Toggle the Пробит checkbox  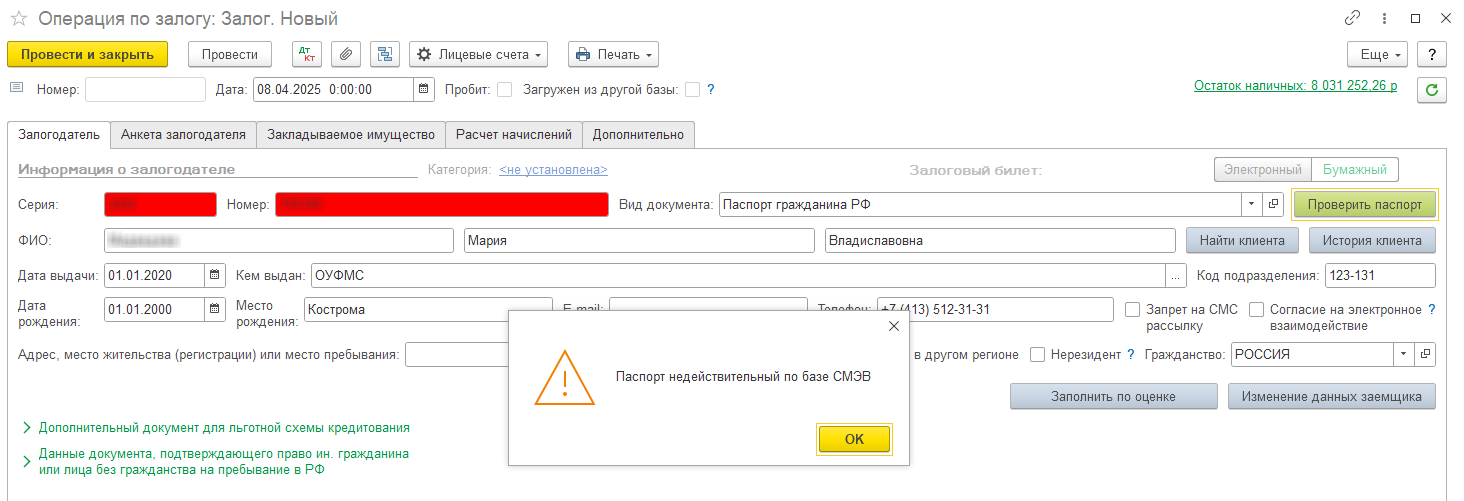pos(505,89)
